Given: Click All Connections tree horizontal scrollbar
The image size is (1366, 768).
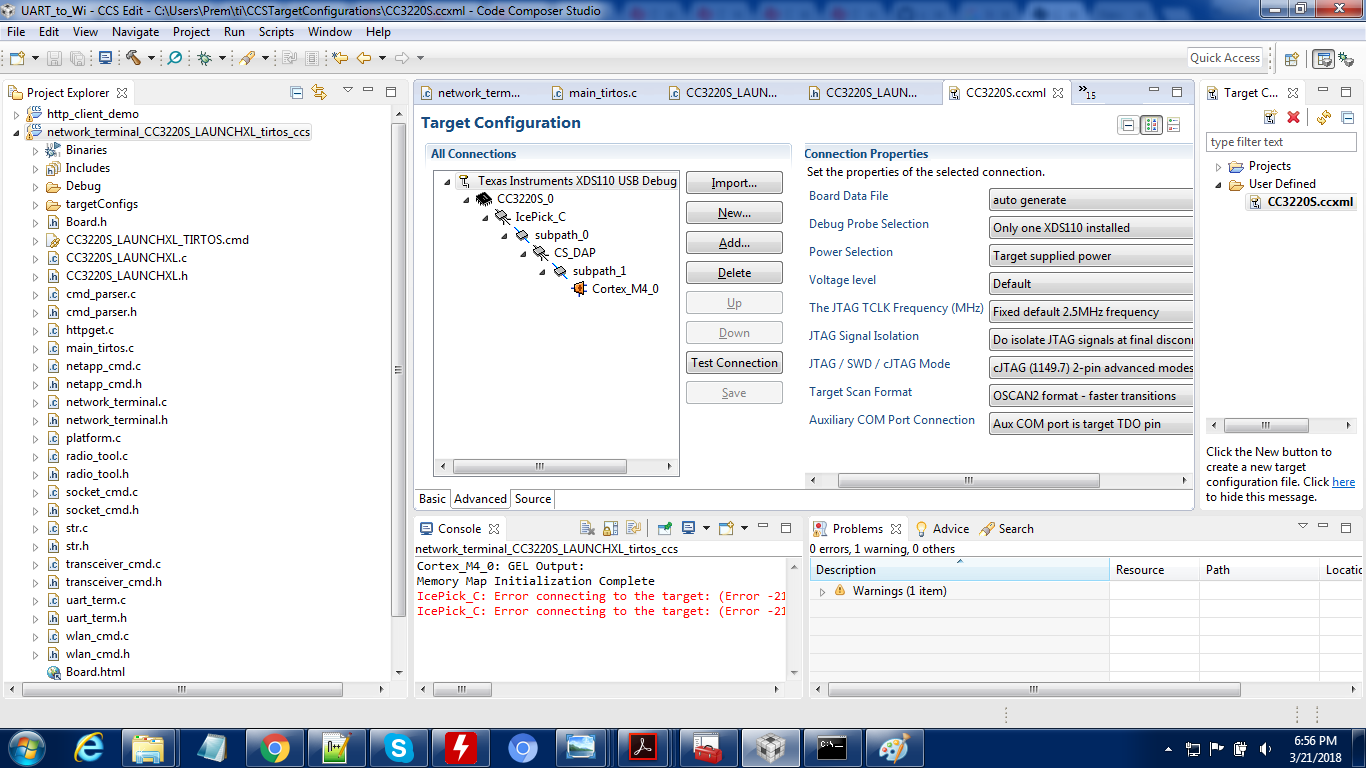Looking at the screenshot, I should (540, 467).
